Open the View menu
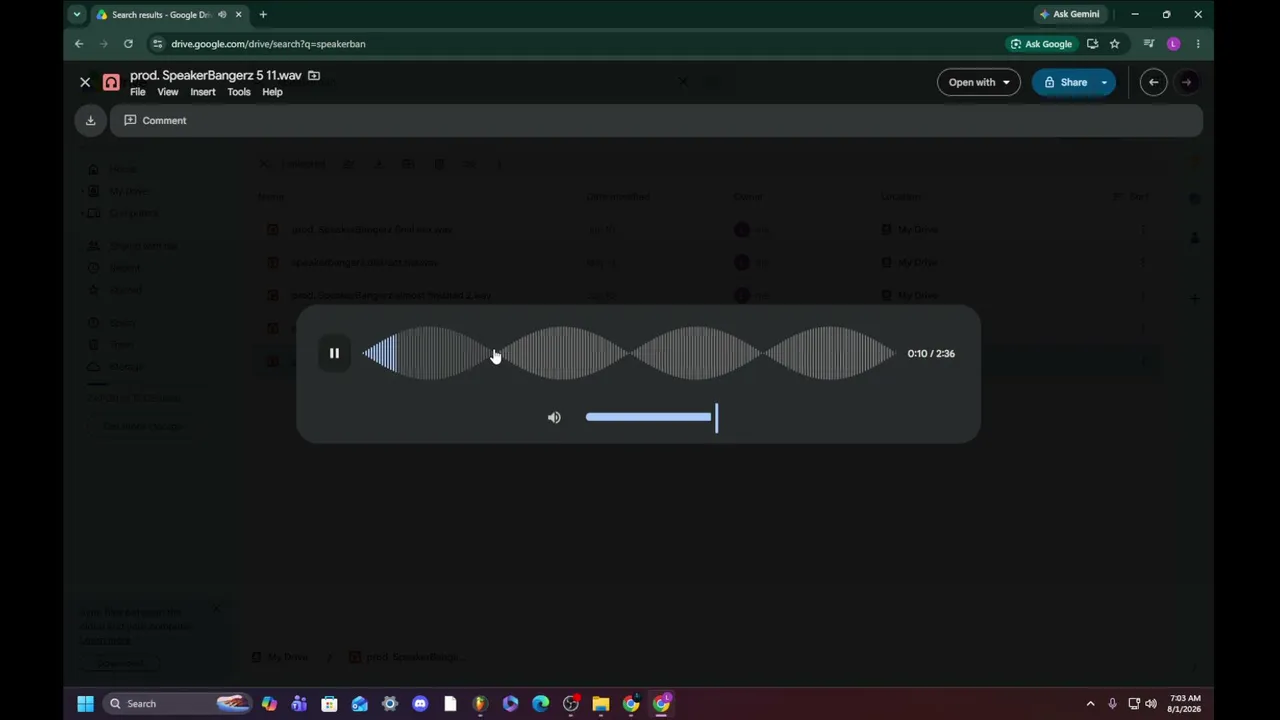 168,92
